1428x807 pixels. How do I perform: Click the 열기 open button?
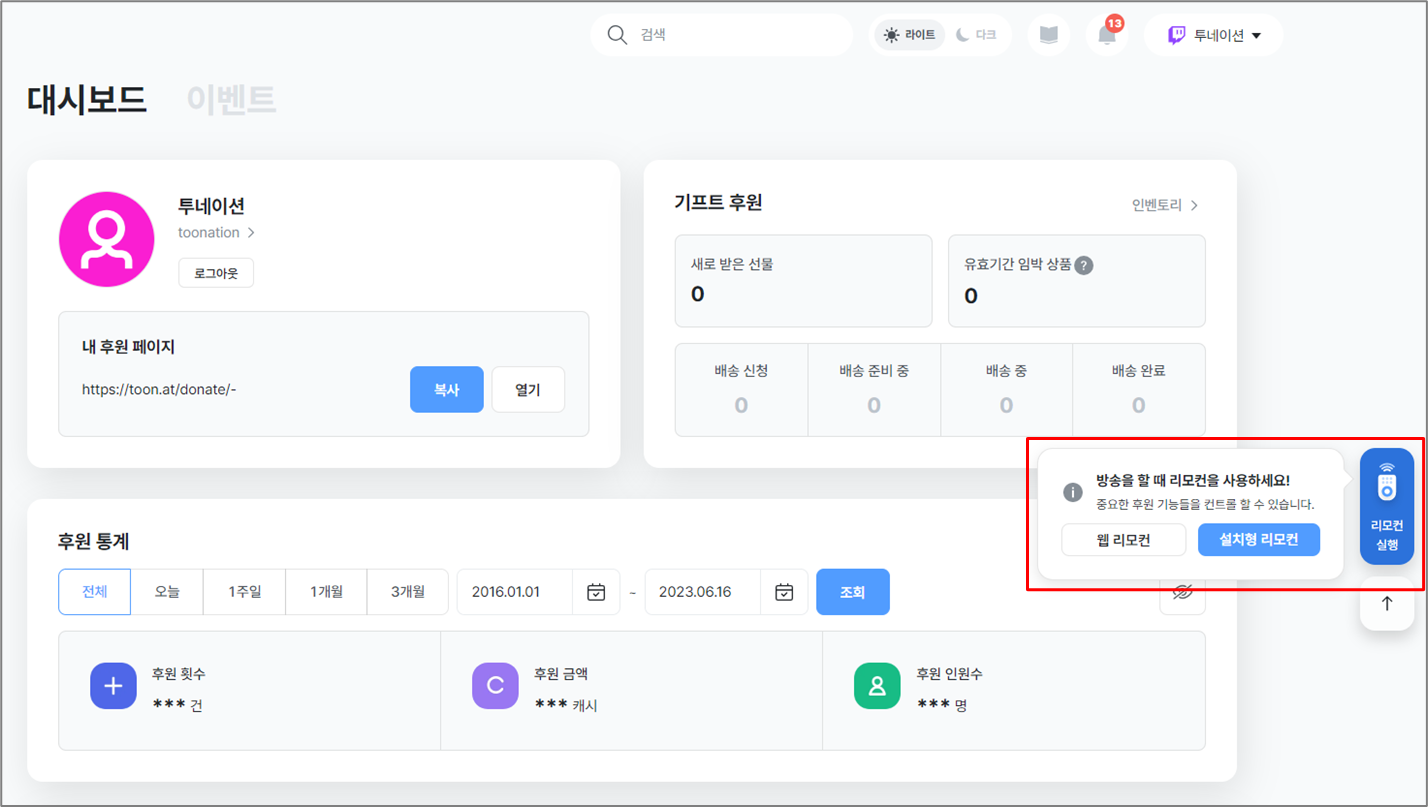click(x=528, y=390)
